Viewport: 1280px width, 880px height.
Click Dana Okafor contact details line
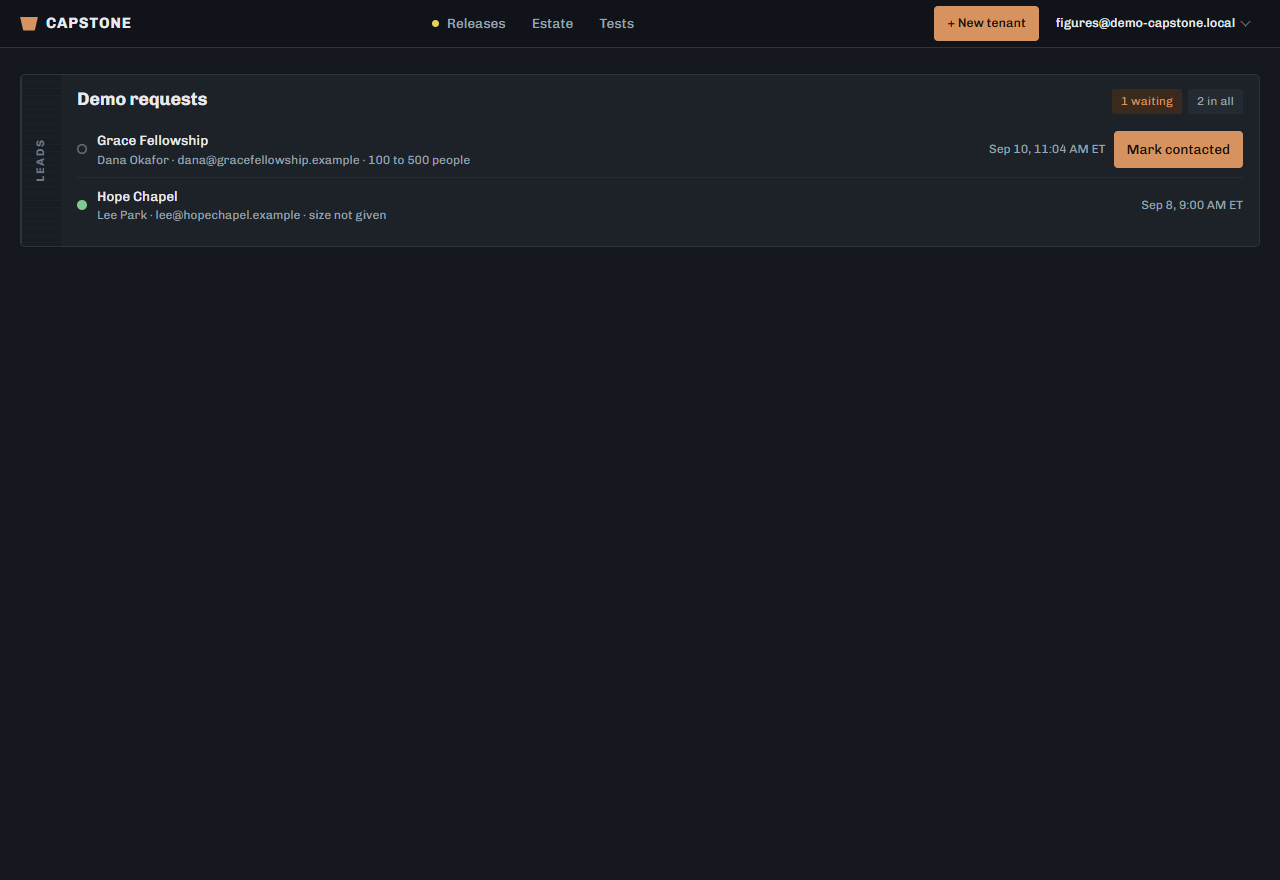pyautogui.click(x=283, y=160)
